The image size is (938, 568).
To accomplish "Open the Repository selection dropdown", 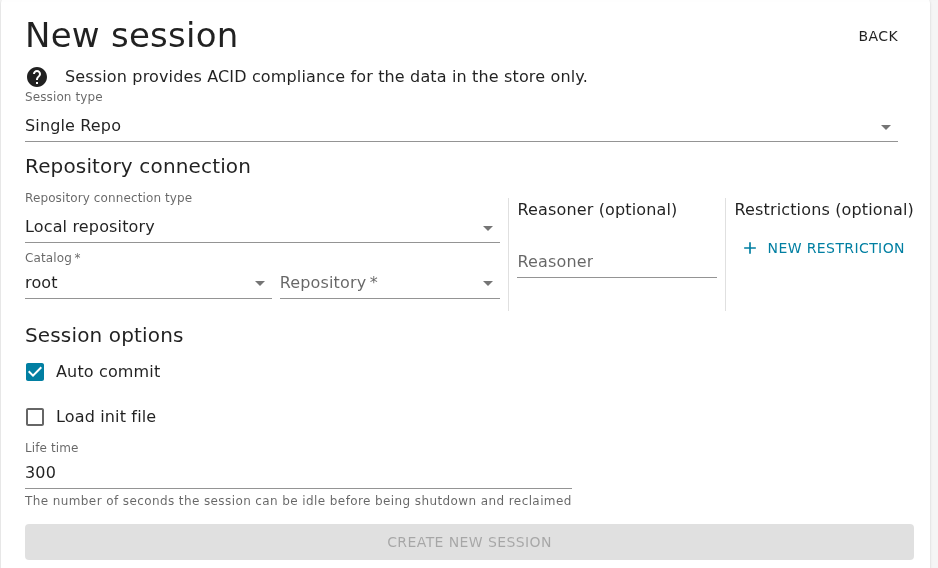I will point(389,283).
